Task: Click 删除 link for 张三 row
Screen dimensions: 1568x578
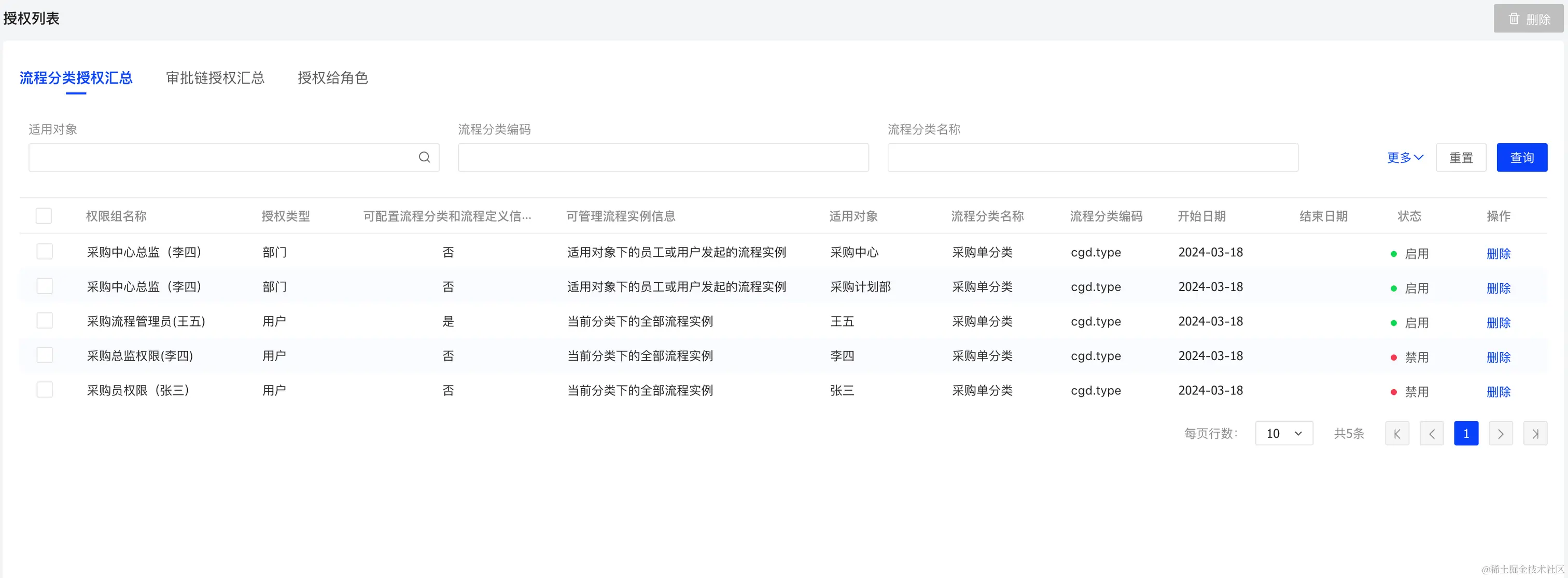Action: tap(1498, 392)
